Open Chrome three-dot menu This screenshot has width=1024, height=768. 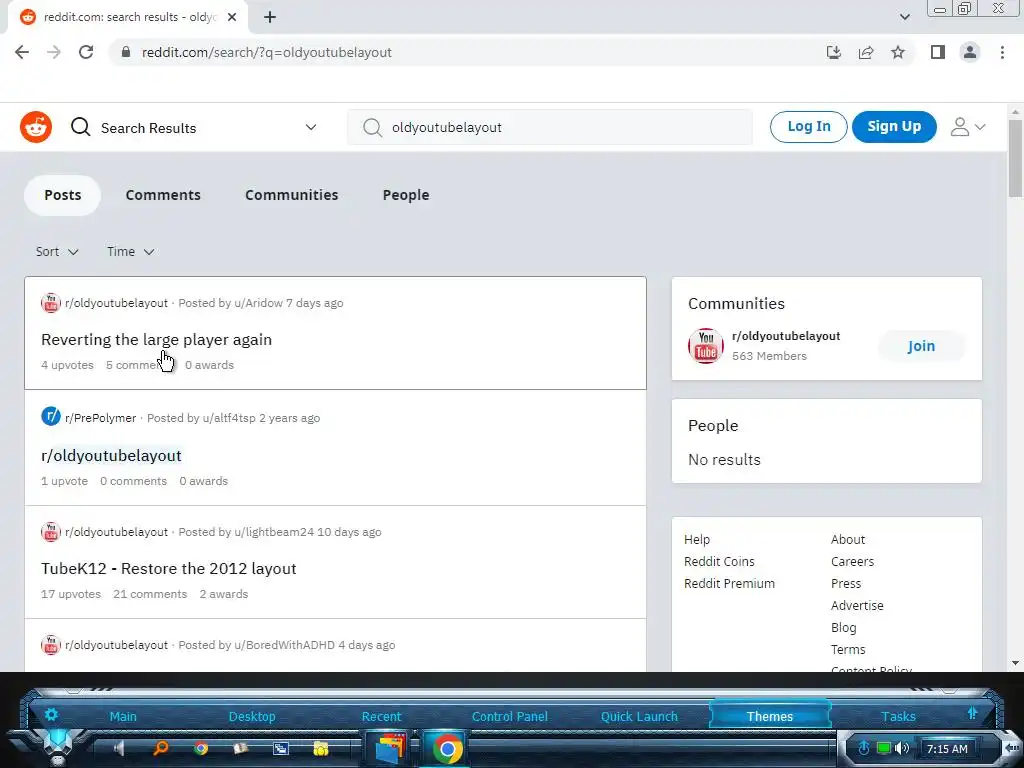tap(1002, 52)
